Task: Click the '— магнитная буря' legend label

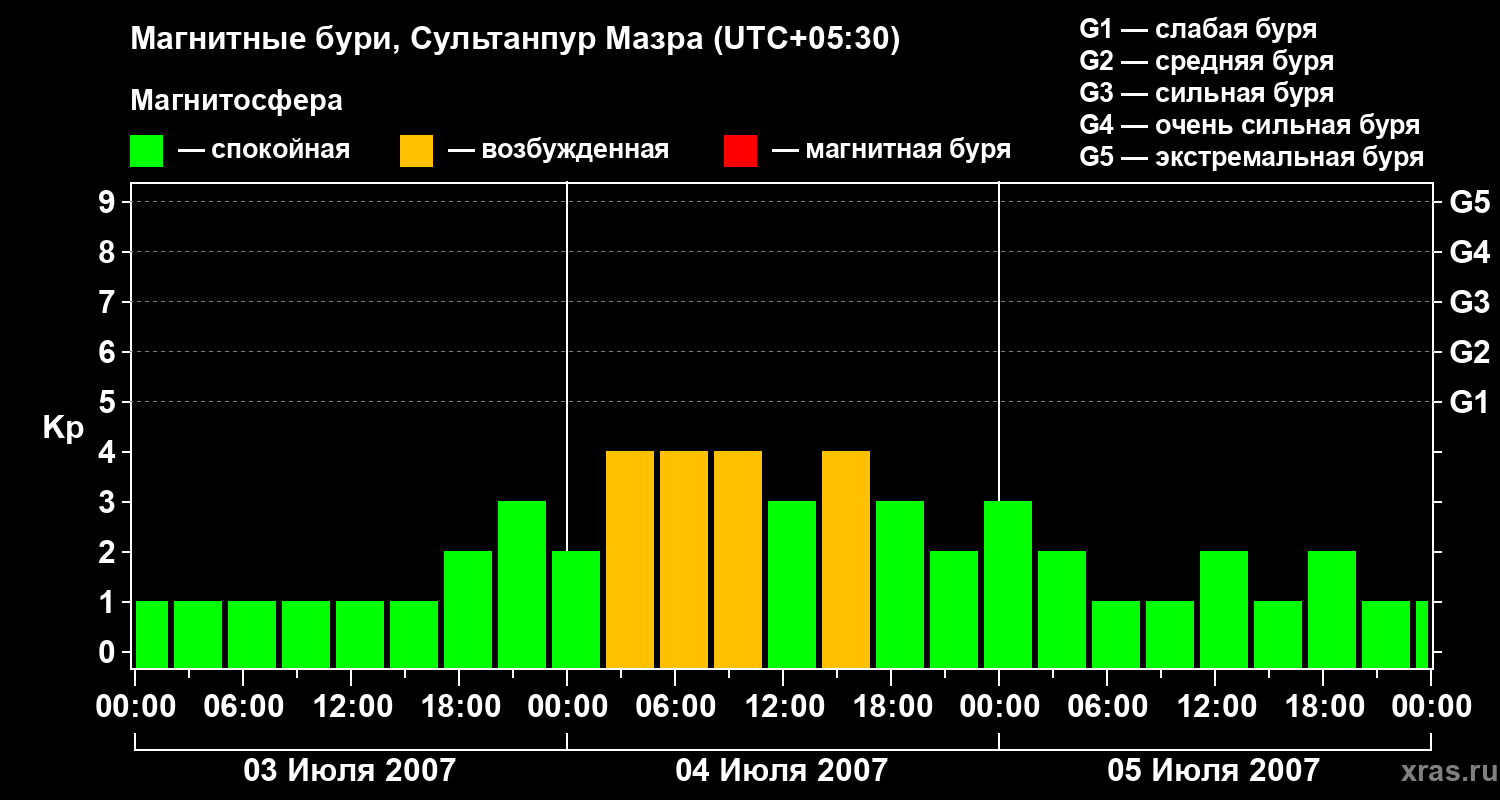Action: click(892, 150)
